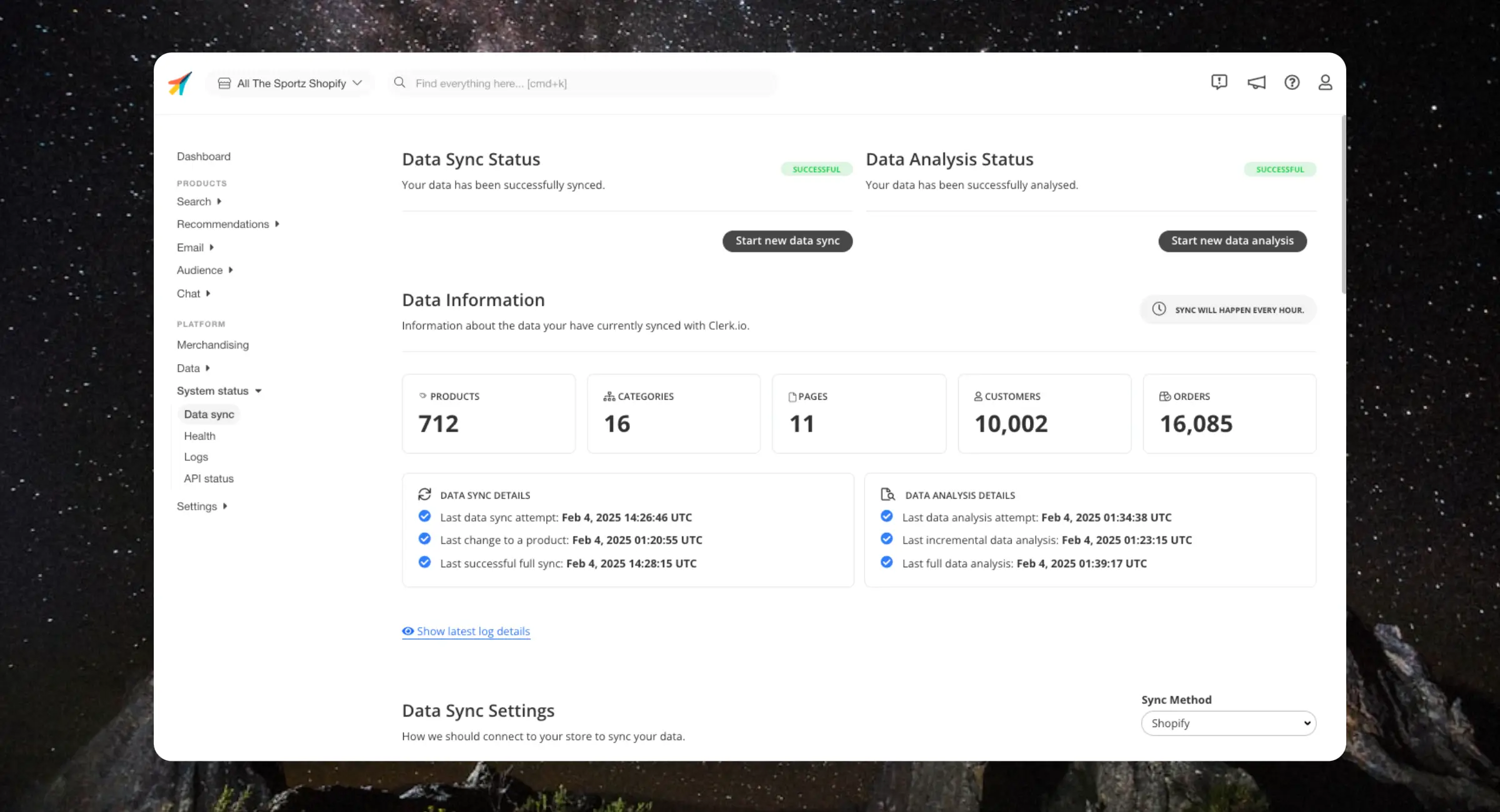Collapse the System status section
Viewport: 1500px width, 812px height.
tap(219, 391)
